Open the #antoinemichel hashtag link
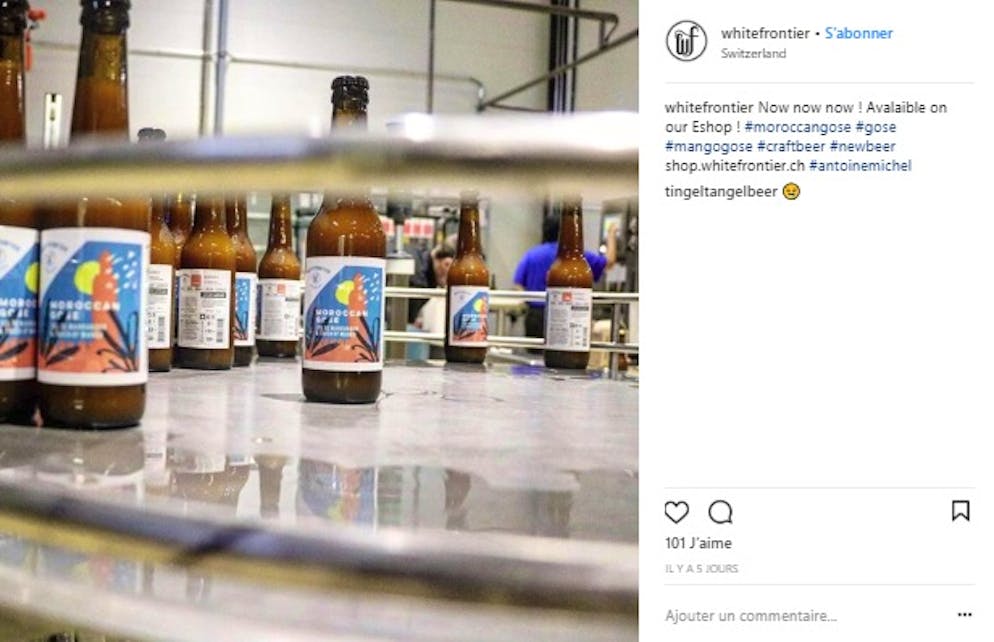This screenshot has width=994, height=642. pyautogui.click(x=860, y=166)
